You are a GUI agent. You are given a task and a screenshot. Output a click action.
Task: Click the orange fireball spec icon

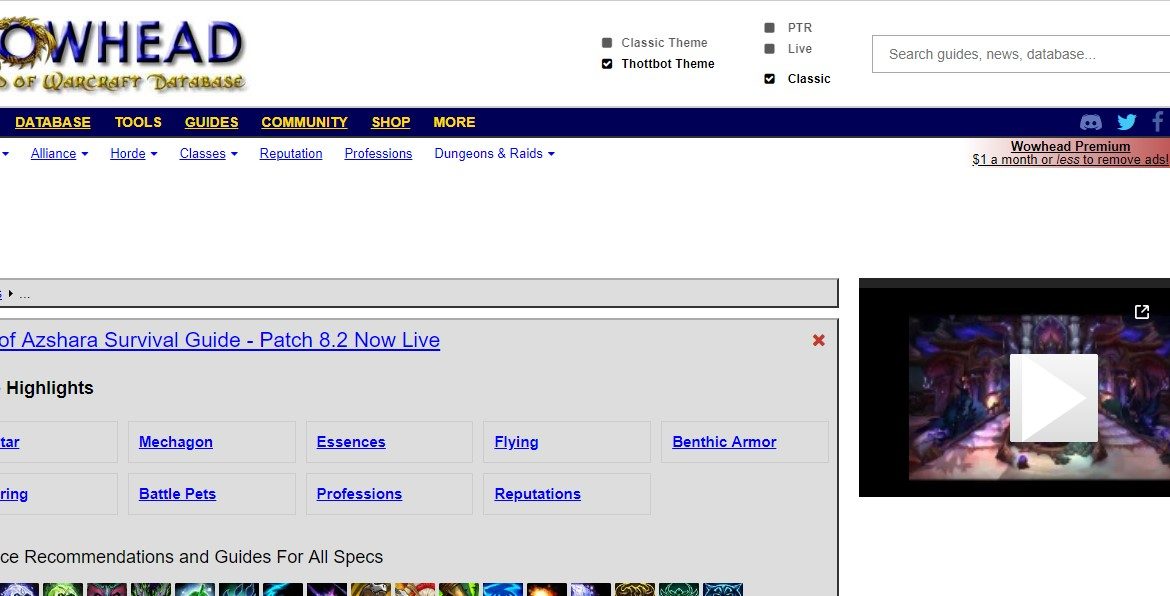point(546,590)
